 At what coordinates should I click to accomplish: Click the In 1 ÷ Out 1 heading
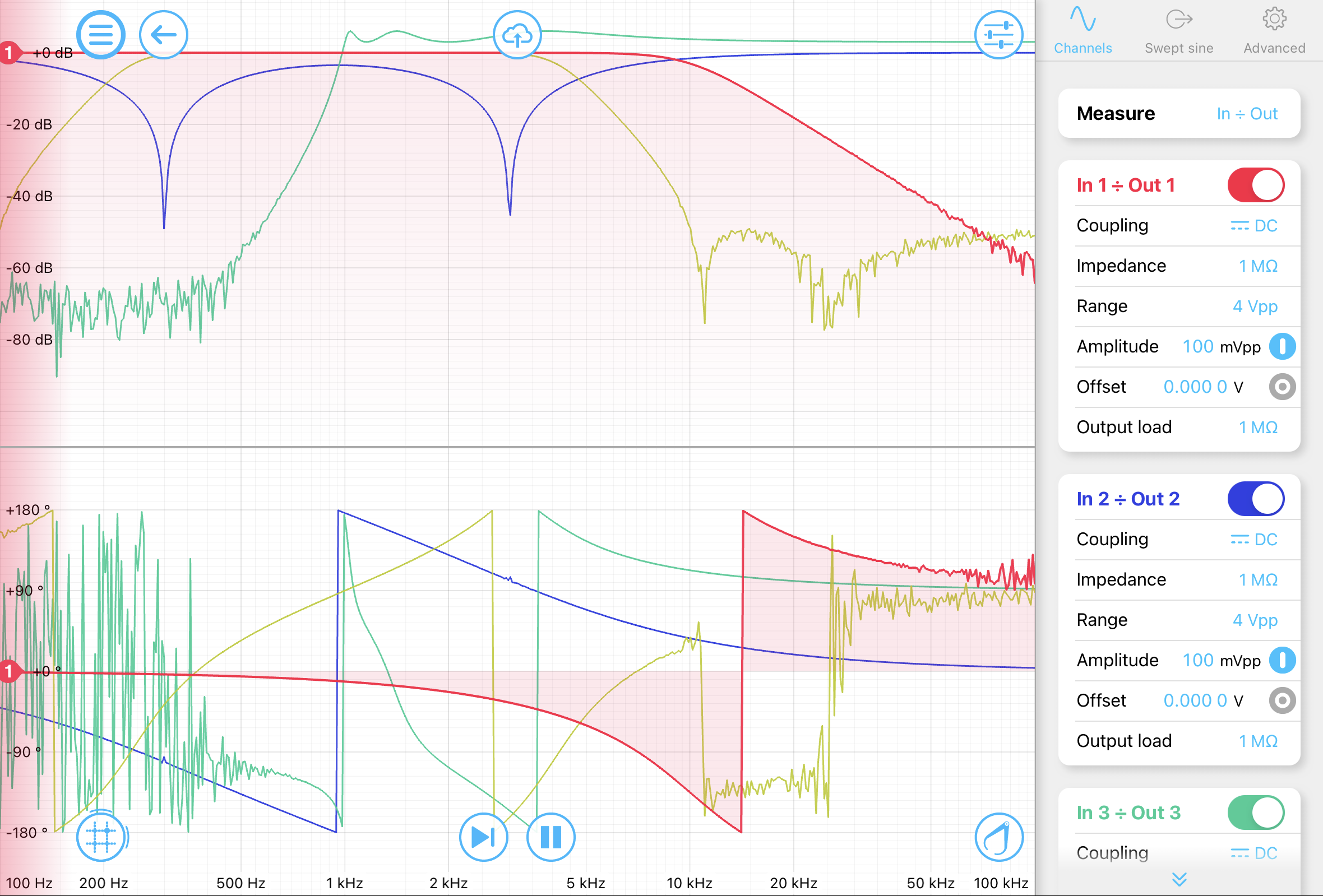(1126, 185)
